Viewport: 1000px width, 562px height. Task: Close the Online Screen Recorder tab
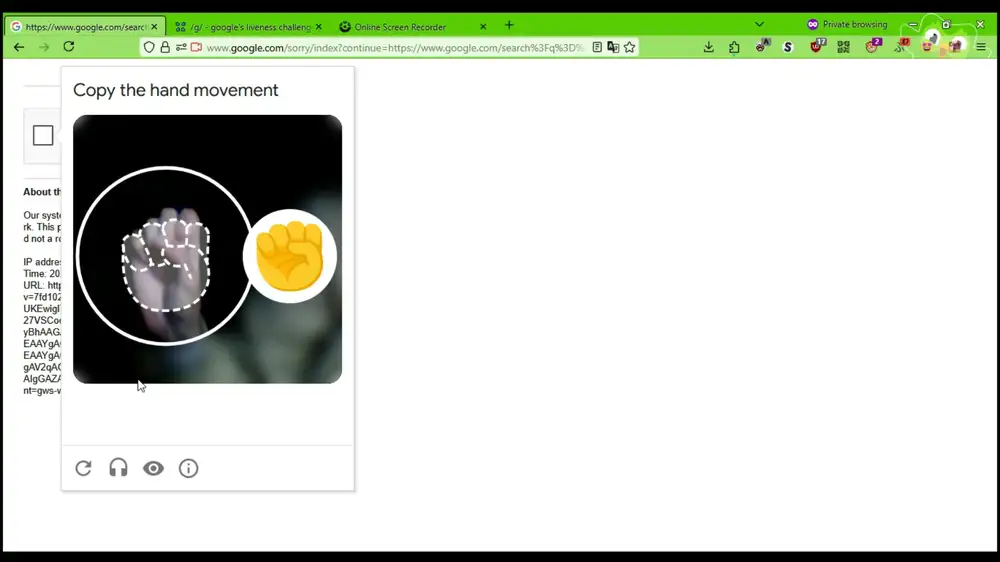coord(483,27)
